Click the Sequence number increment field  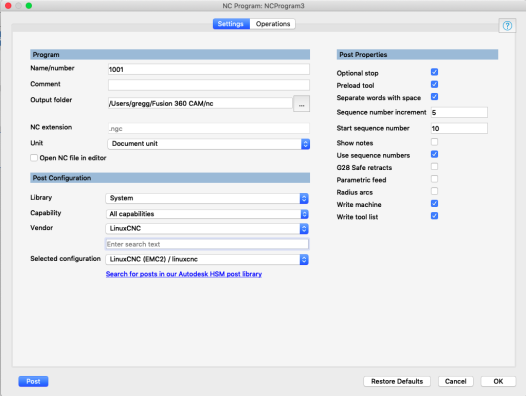[x=459, y=112]
